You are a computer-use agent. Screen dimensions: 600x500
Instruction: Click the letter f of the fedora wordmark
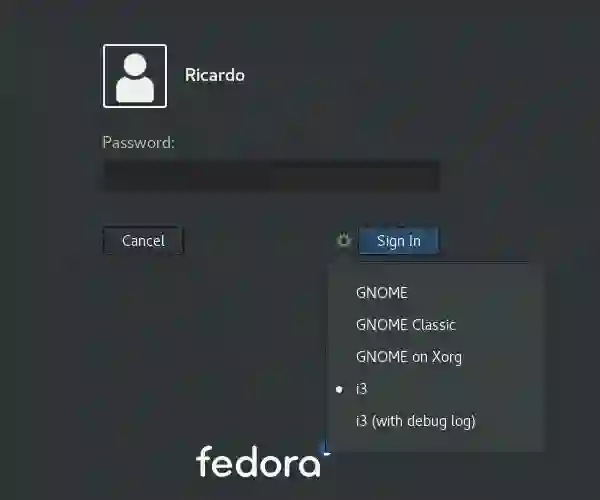pos(204,461)
